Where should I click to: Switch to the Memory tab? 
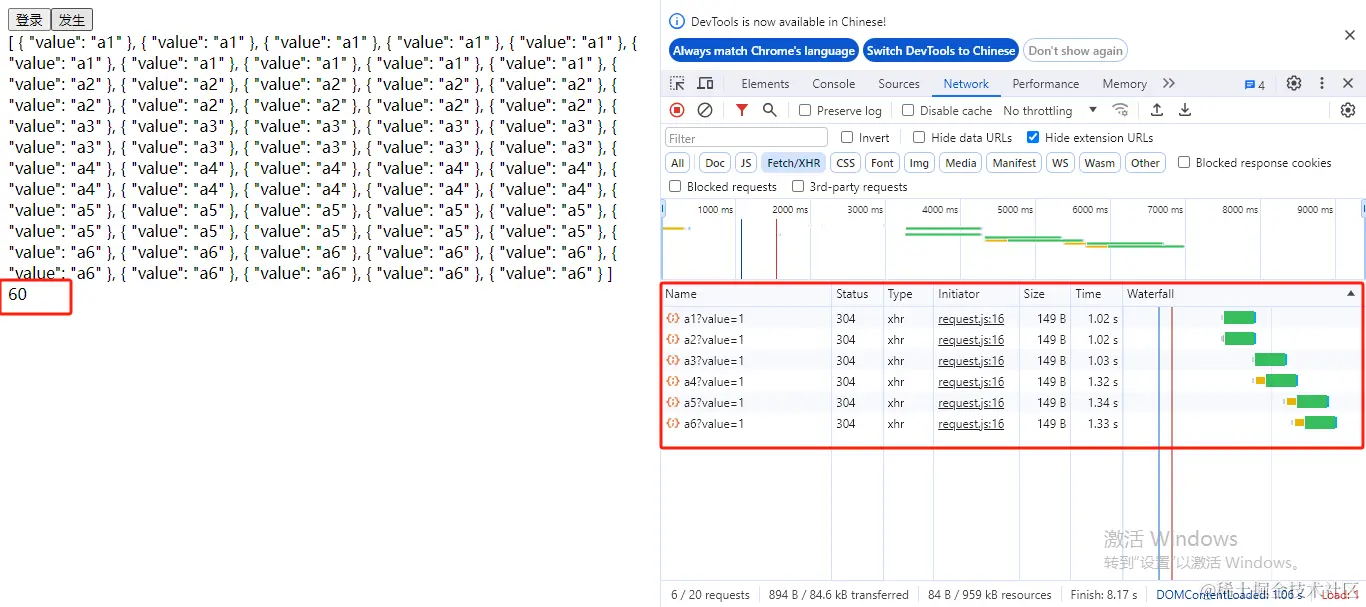click(x=1124, y=84)
